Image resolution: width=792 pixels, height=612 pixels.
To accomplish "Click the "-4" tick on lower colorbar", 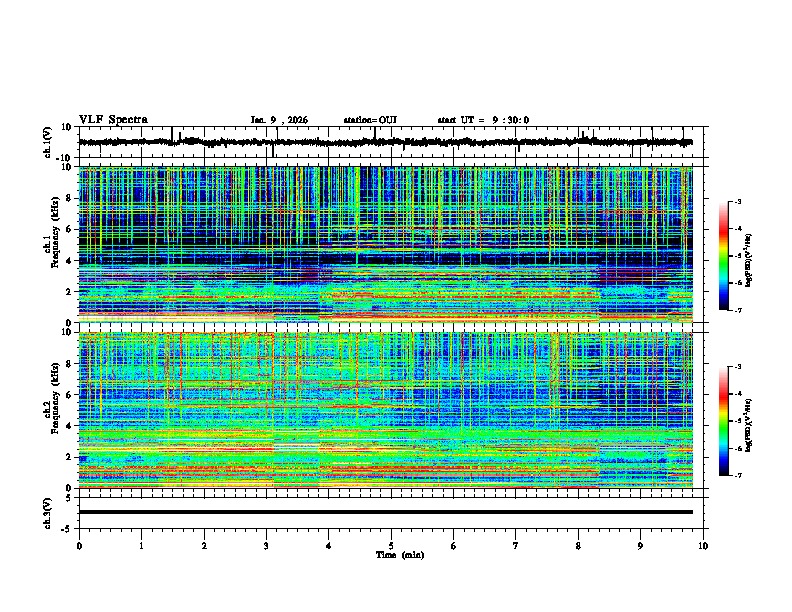I will click(738, 394).
